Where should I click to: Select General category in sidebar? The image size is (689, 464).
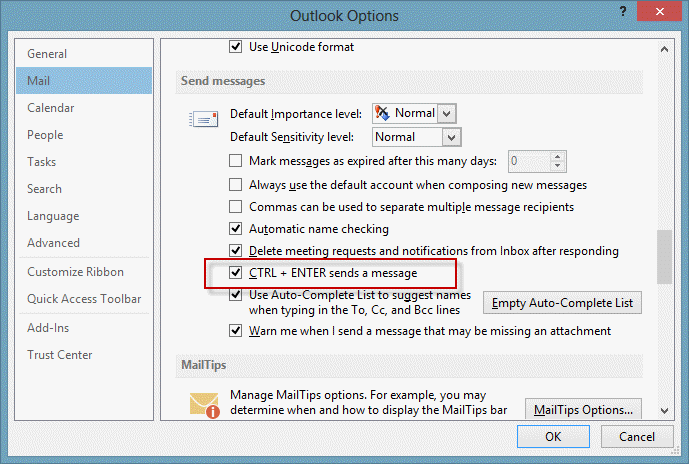click(x=84, y=54)
